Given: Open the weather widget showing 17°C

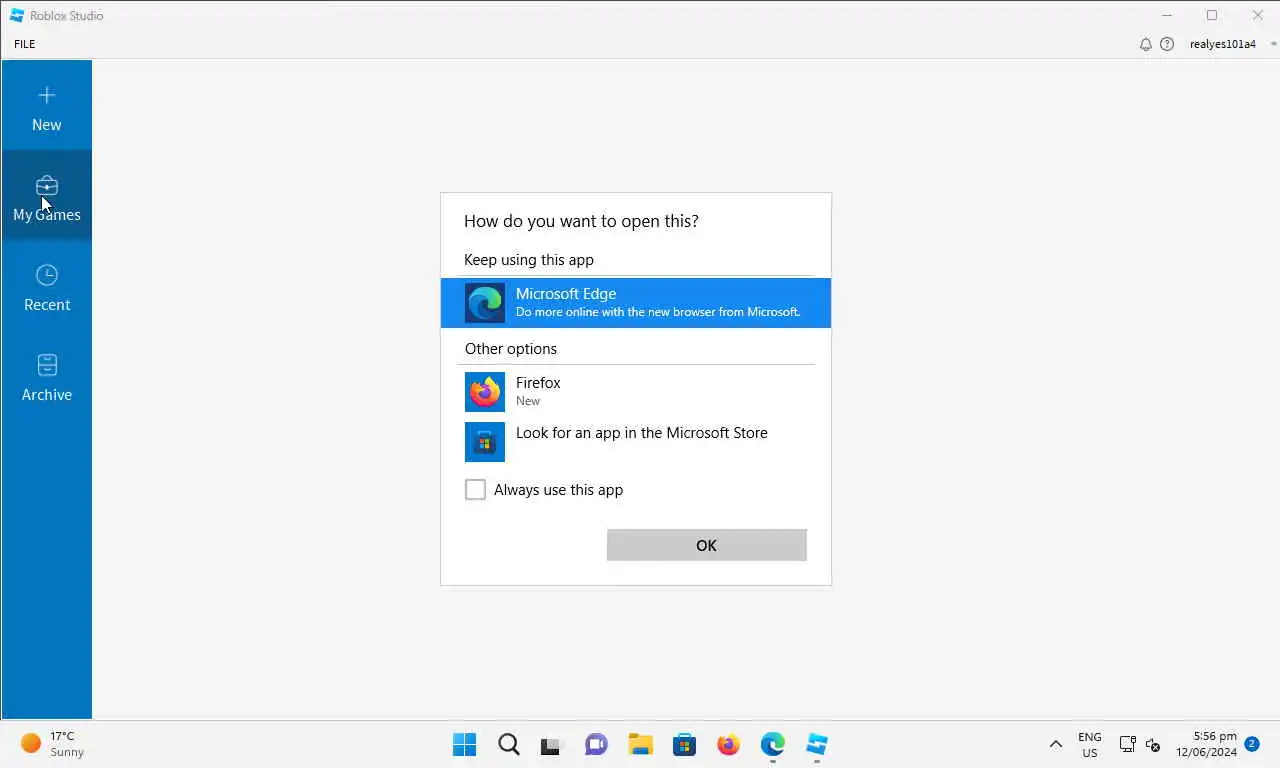Looking at the screenshot, I should pyautogui.click(x=54, y=744).
